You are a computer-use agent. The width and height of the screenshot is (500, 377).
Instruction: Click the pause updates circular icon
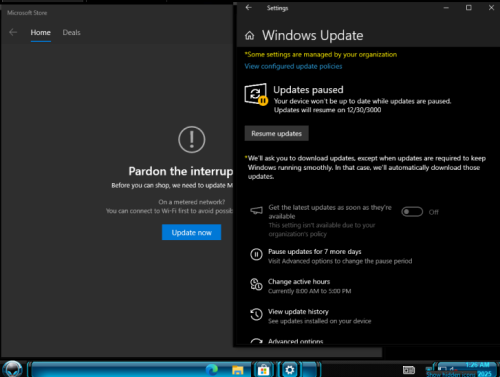pyautogui.click(x=256, y=255)
